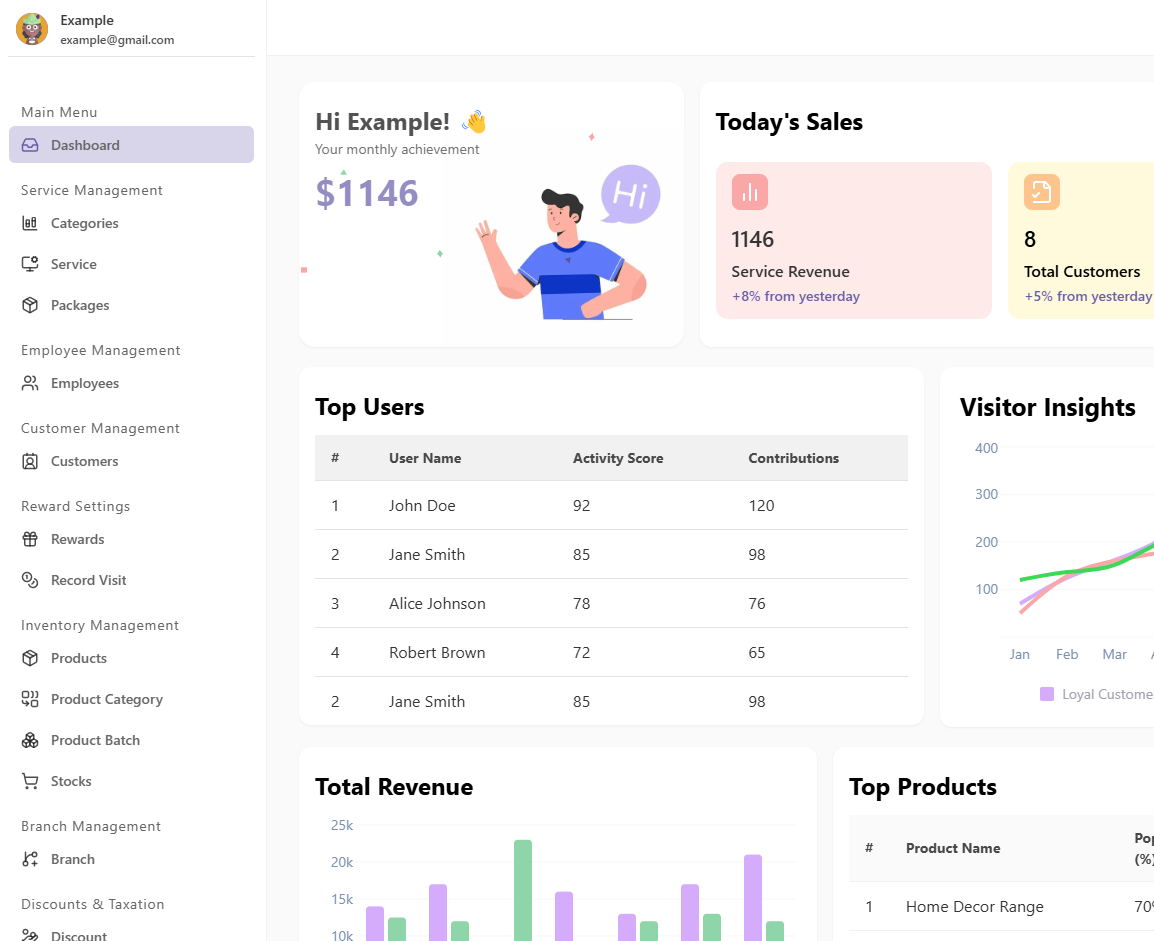Image resolution: width=1154 pixels, height=941 pixels.
Task: Click the Employees people icon
Action: pos(30,383)
